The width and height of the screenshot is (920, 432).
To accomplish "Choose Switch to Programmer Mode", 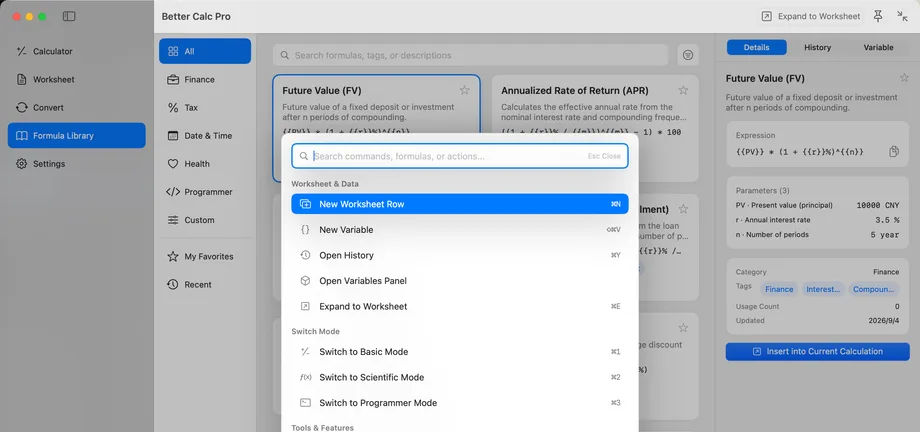I will point(460,403).
